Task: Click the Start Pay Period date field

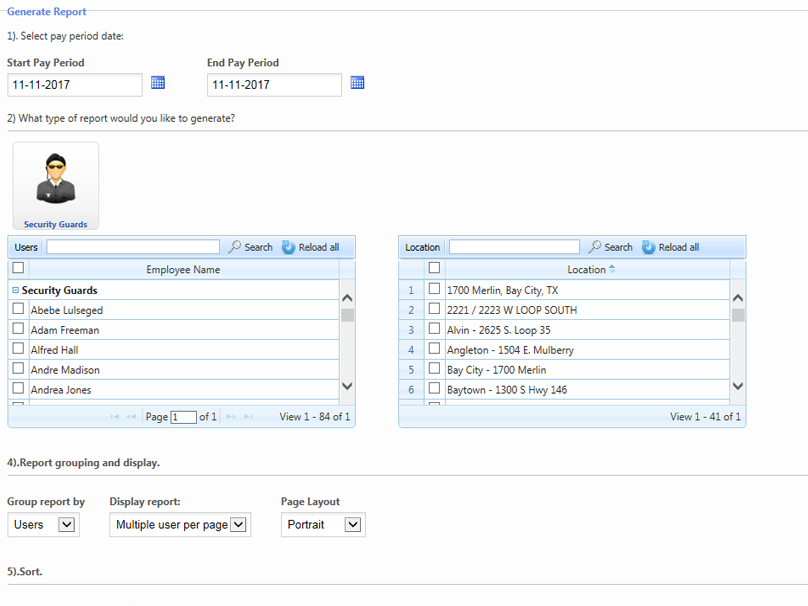Action: click(x=75, y=85)
